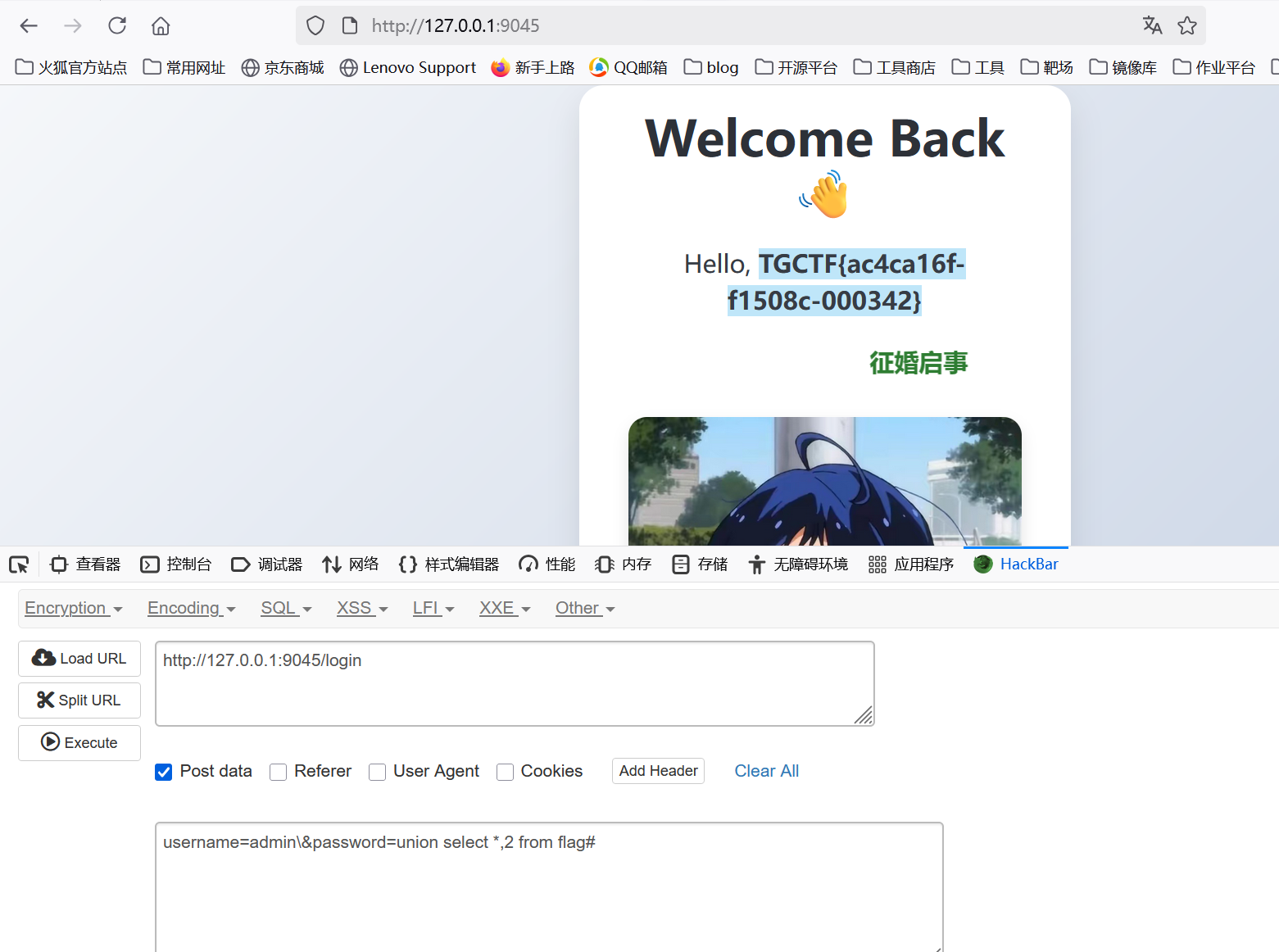This screenshot has height=952, width=1279.
Task: Click the Load URL button
Action: point(79,659)
